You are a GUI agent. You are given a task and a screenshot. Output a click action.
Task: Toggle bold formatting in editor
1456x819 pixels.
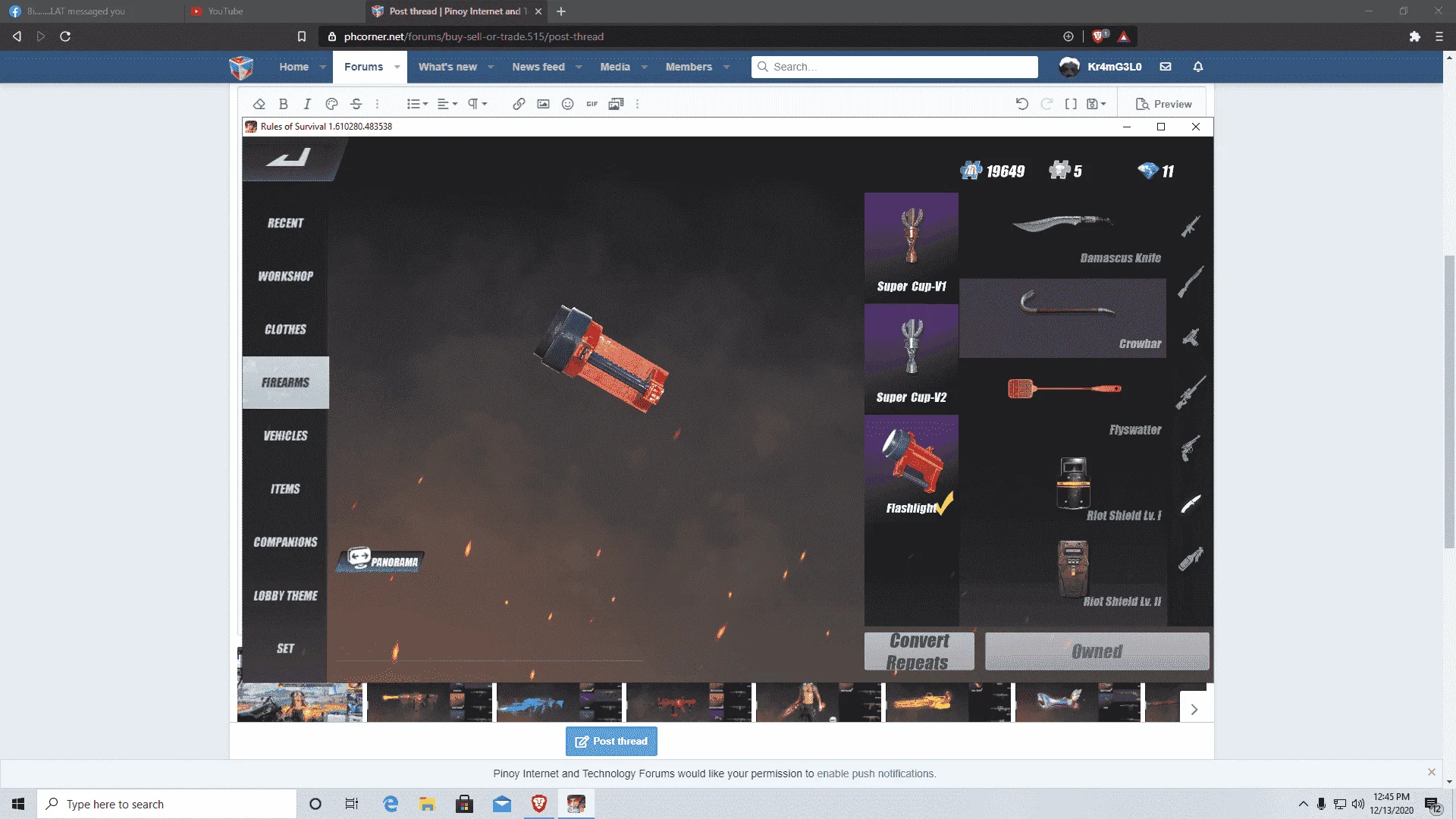click(x=283, y=104)
